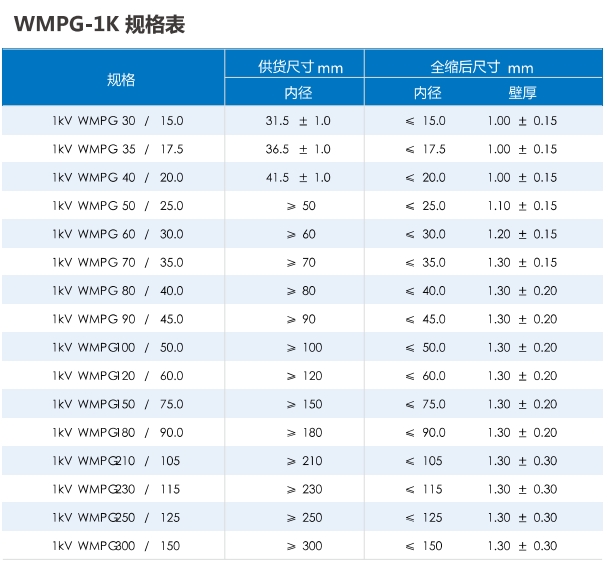Click shrunk diameter '≤ 125'

click(424, 517)
